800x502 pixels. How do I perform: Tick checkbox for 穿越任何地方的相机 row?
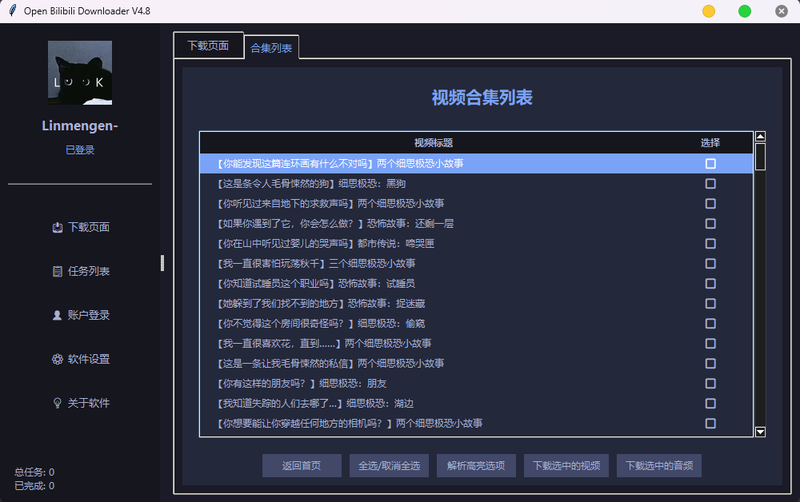[710, 423]
